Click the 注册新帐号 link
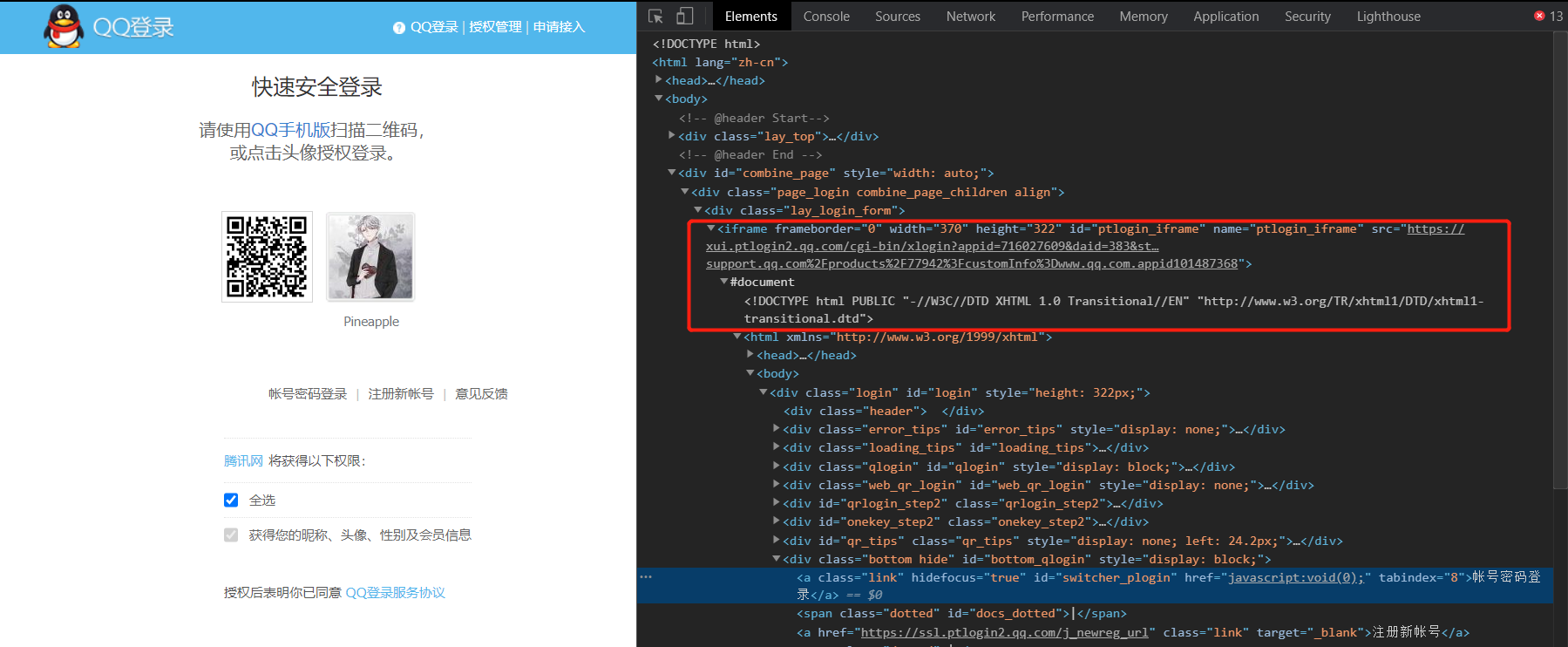Screen dimensions: 1568x647 401,394
